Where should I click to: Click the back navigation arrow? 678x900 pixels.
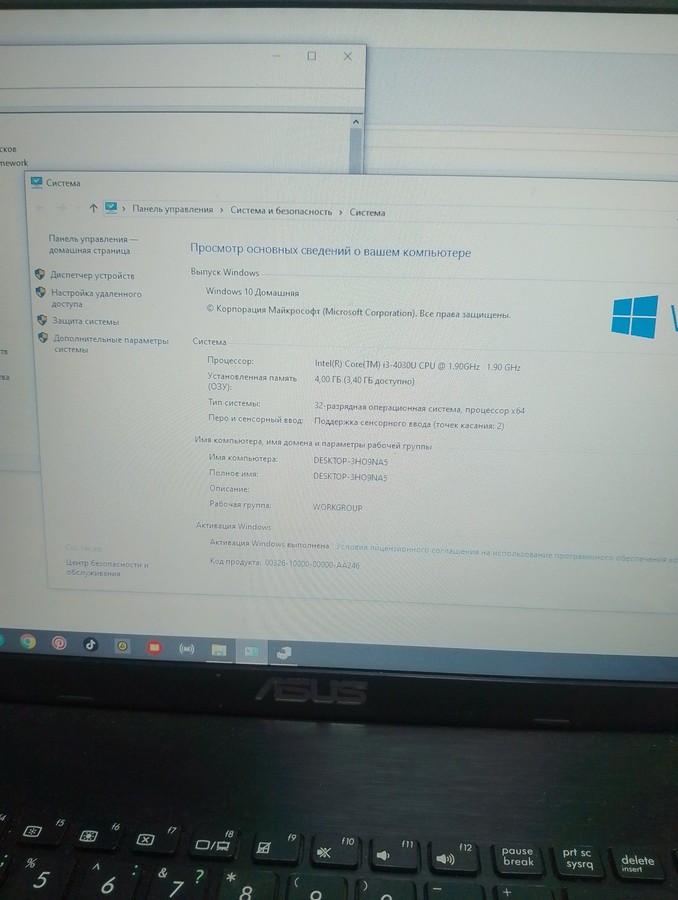point(40,207)
